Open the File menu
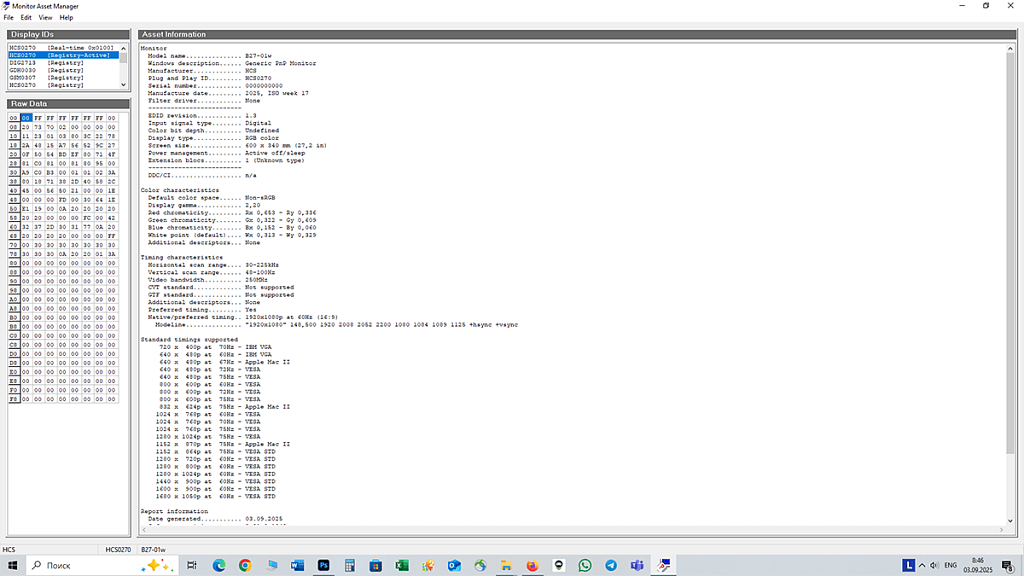The height and width of the screenshot is (576, 1024). pyautogui.click(x=8, y=17)
